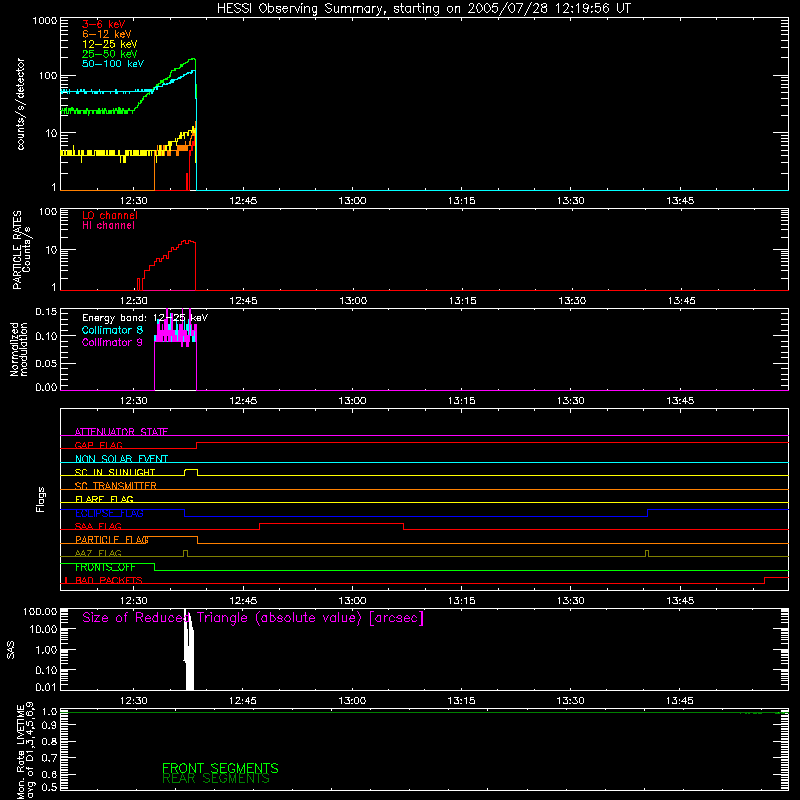Select the NON_SOLAR_EVENT flag label
The width and height of the screenshot is (800, 800).
tap(121, 459)
